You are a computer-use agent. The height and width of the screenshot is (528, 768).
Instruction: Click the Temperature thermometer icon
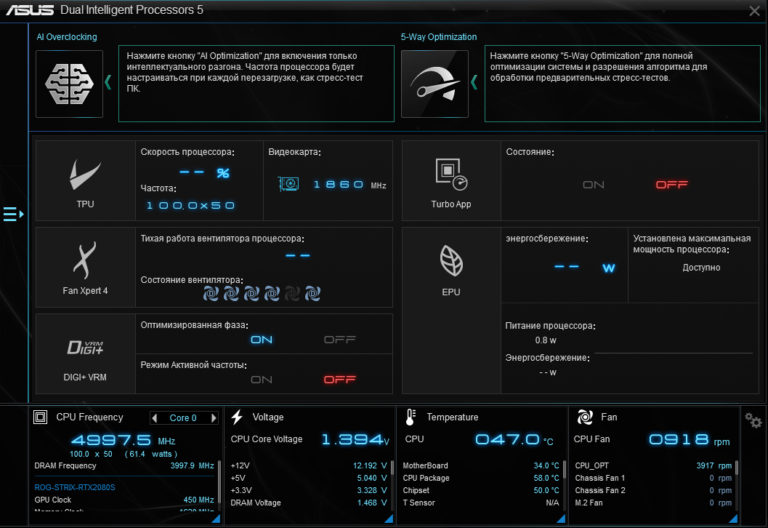tap(410, 417)
